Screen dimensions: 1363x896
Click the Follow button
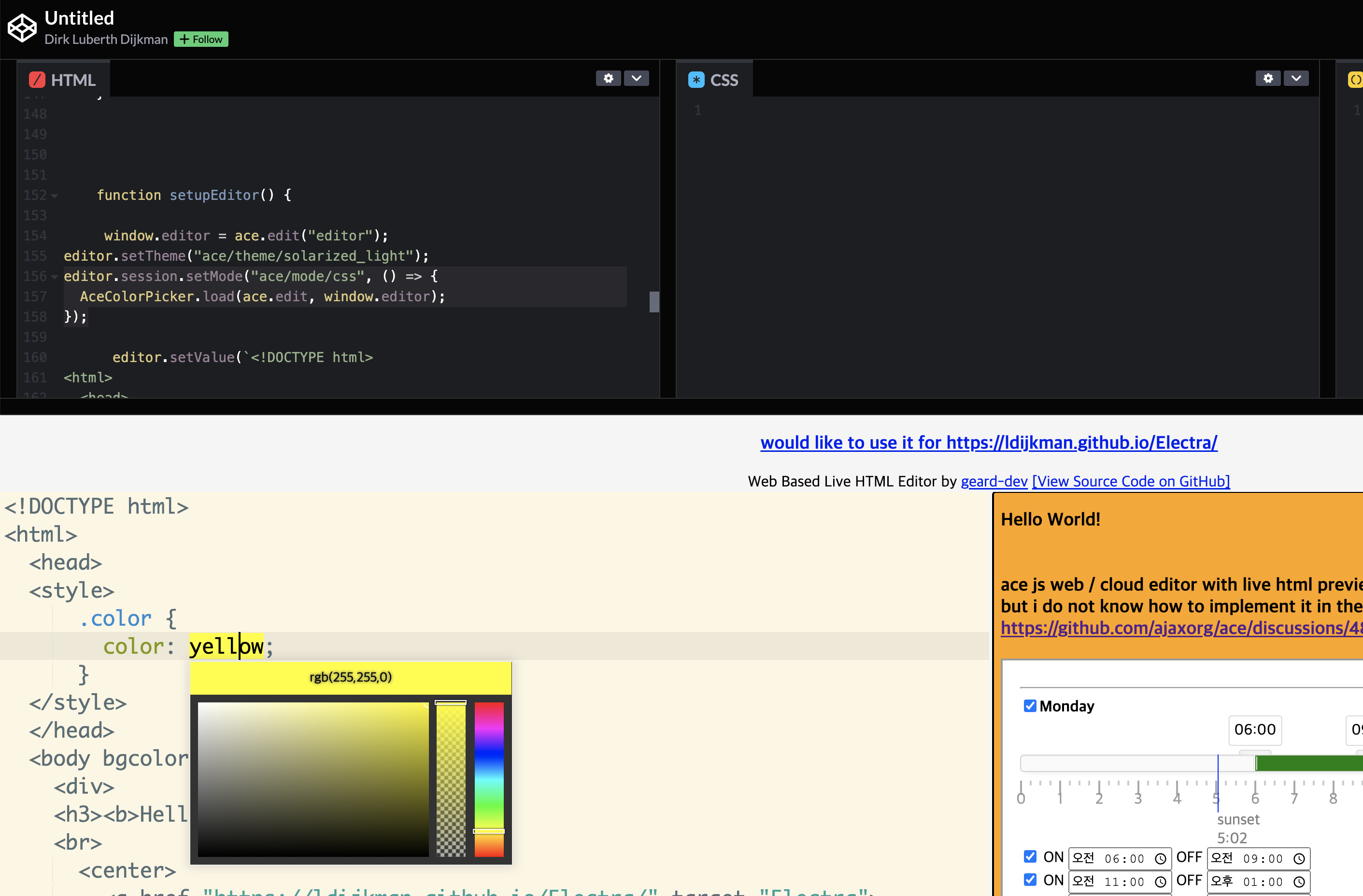coord(200,39)
